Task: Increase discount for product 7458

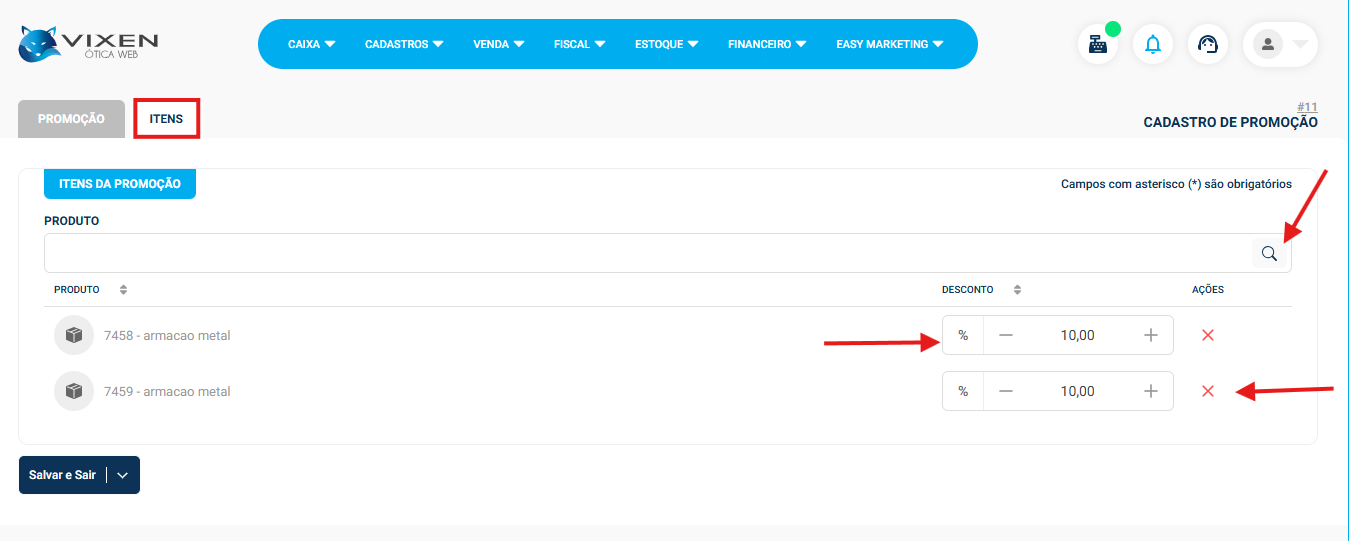Action: point(1150,335)
